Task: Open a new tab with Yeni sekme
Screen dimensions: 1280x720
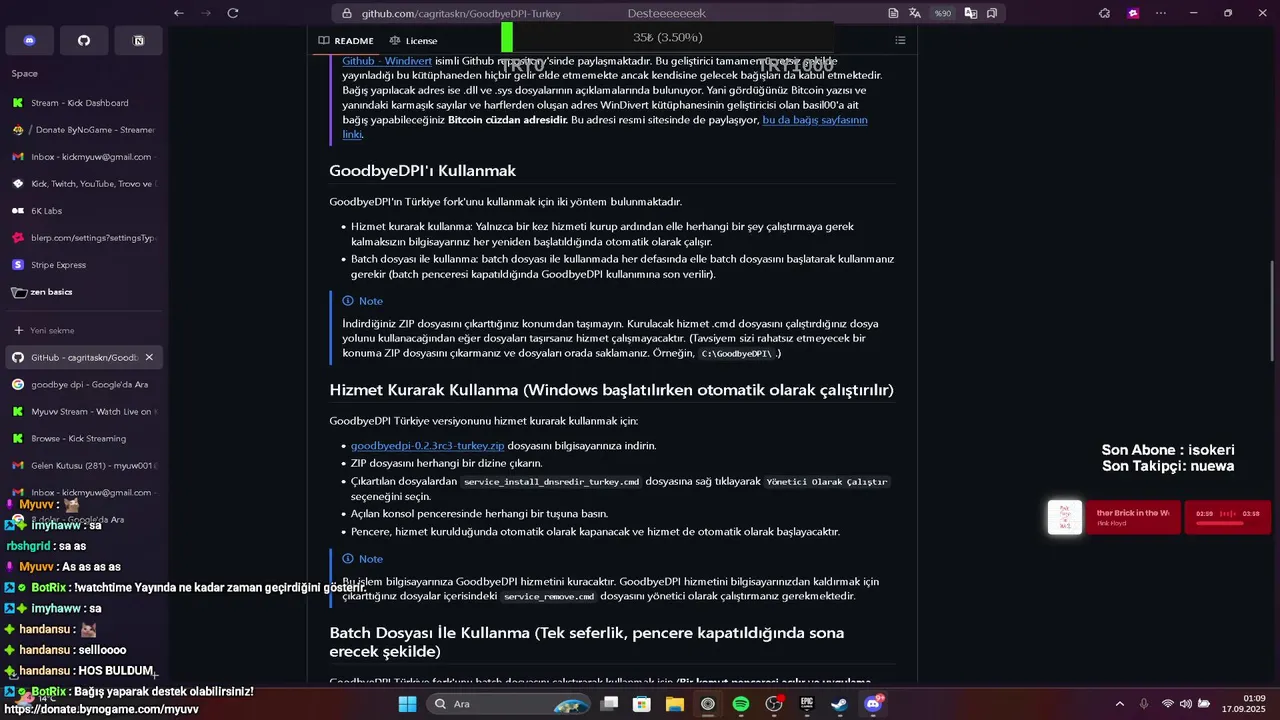Action: pyautogui.click(x=84, y=330)
